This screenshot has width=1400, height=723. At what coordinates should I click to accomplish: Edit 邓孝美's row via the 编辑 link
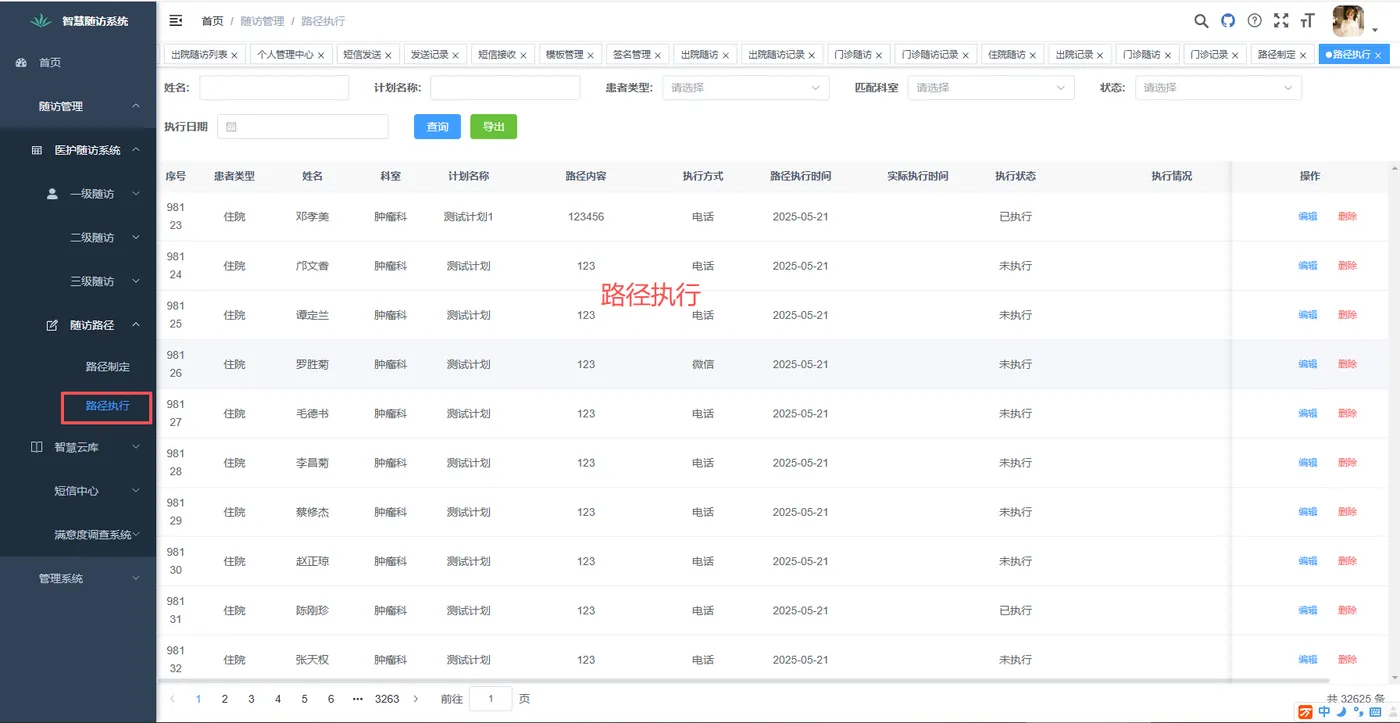(1308, 216)
